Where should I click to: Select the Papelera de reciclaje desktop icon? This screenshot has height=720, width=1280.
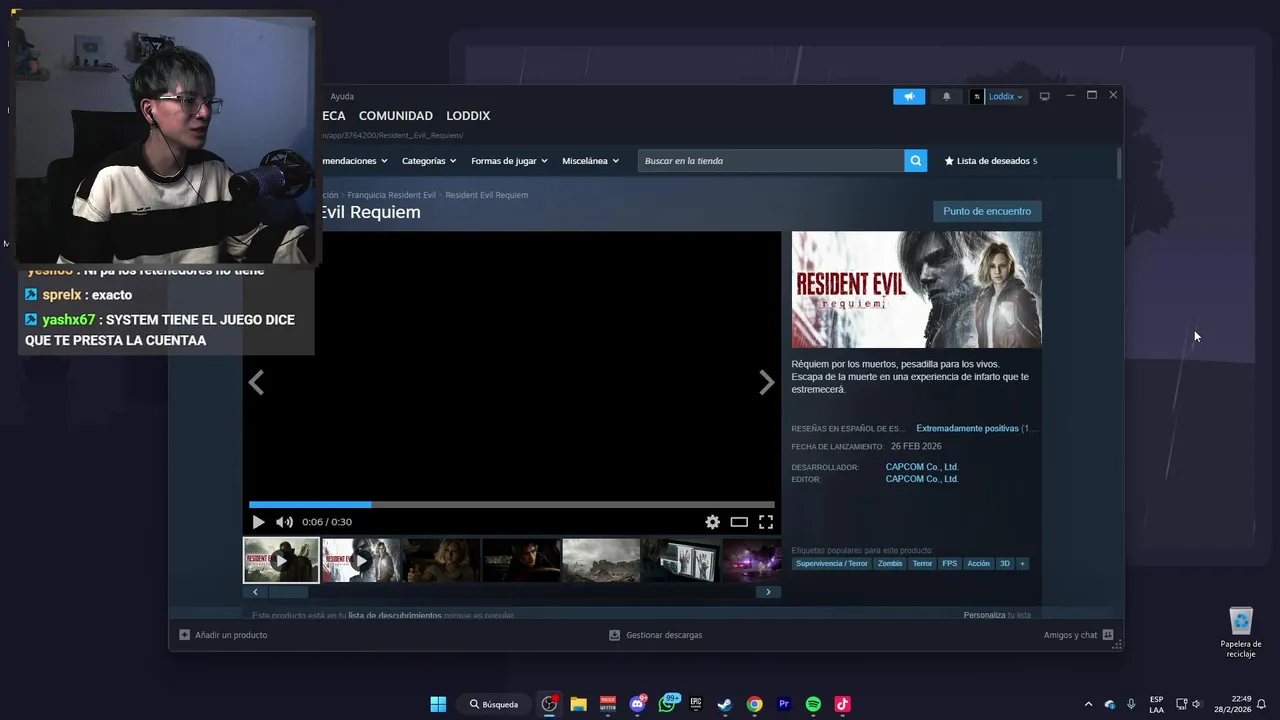click(1241, 632)
